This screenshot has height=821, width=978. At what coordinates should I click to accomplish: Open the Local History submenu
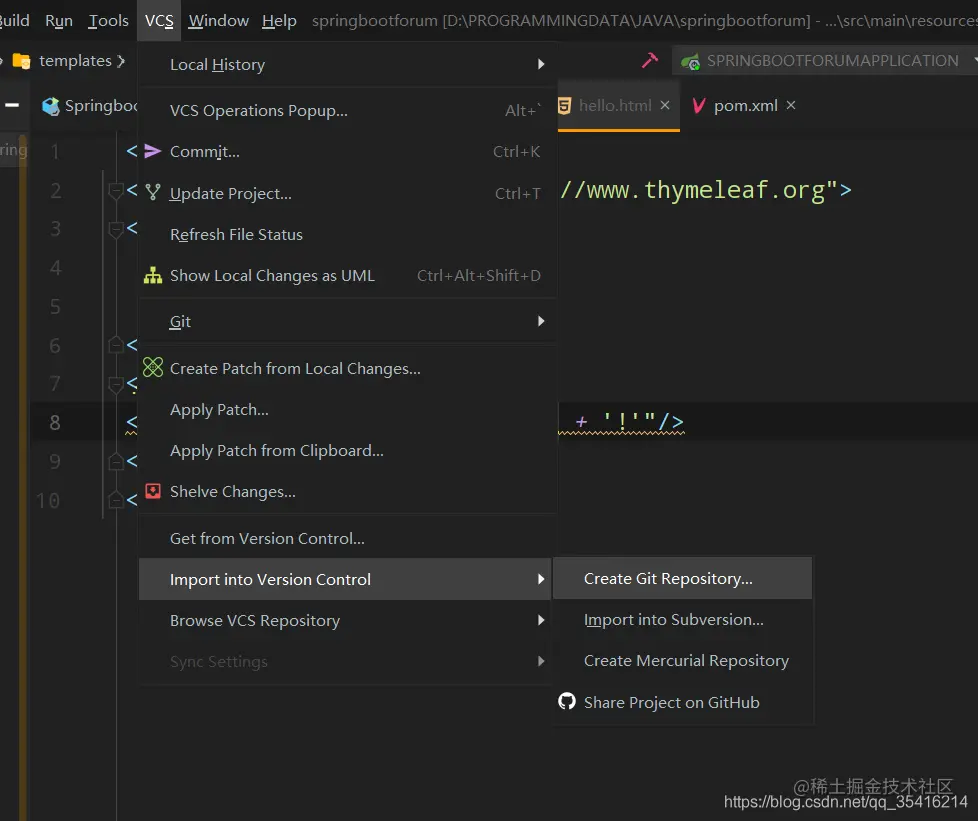tap(345, 64)
